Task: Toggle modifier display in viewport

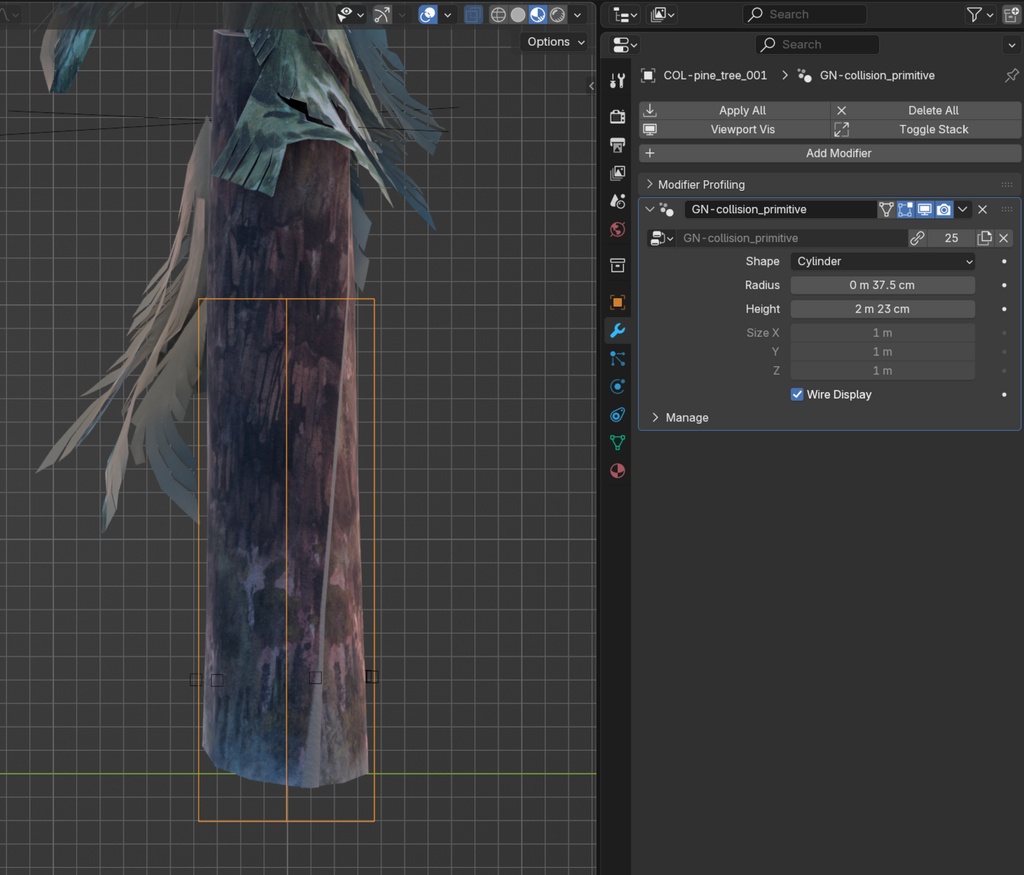Action: pos(925,210)
